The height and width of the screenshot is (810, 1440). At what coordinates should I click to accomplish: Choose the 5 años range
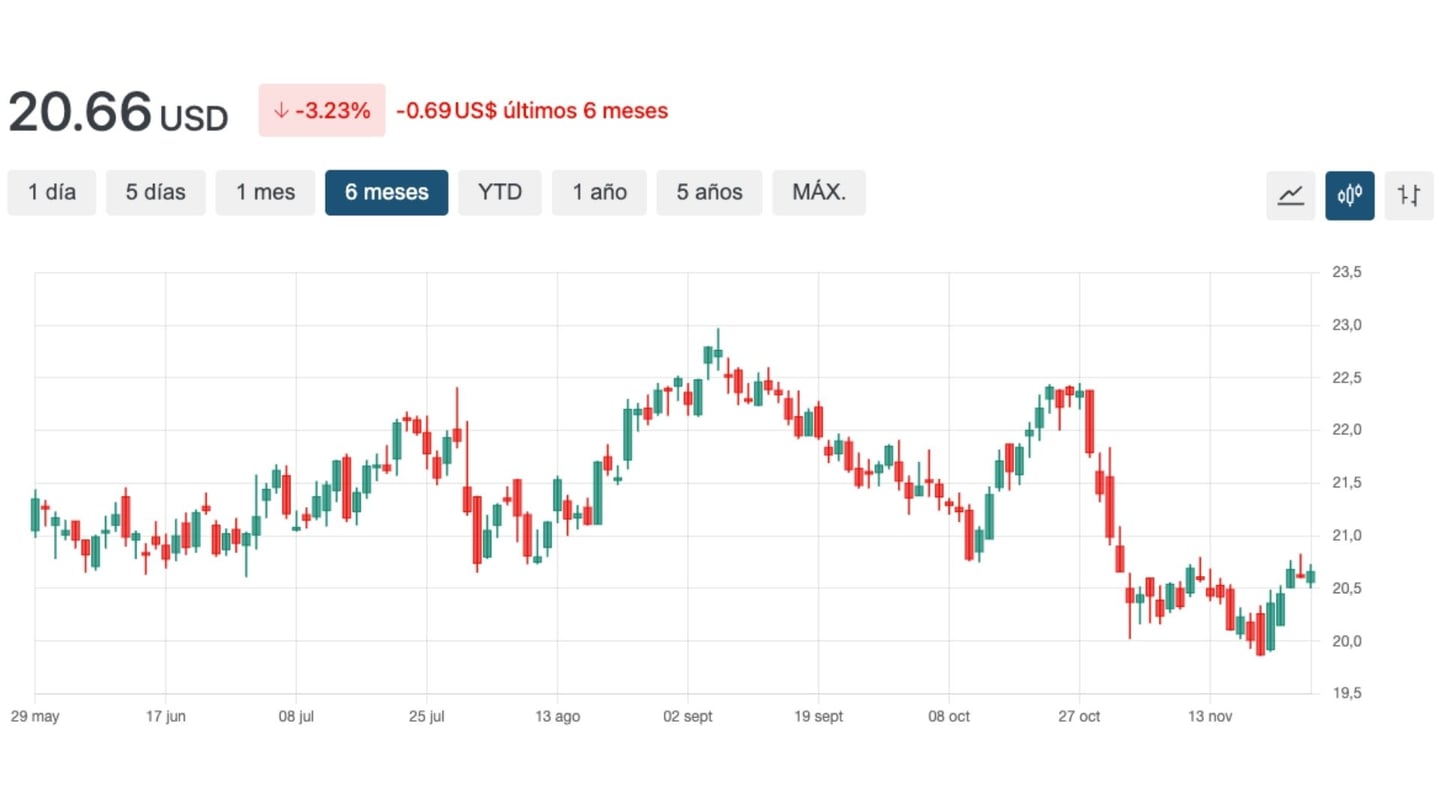pyautogui.click(x=709, y=192)
